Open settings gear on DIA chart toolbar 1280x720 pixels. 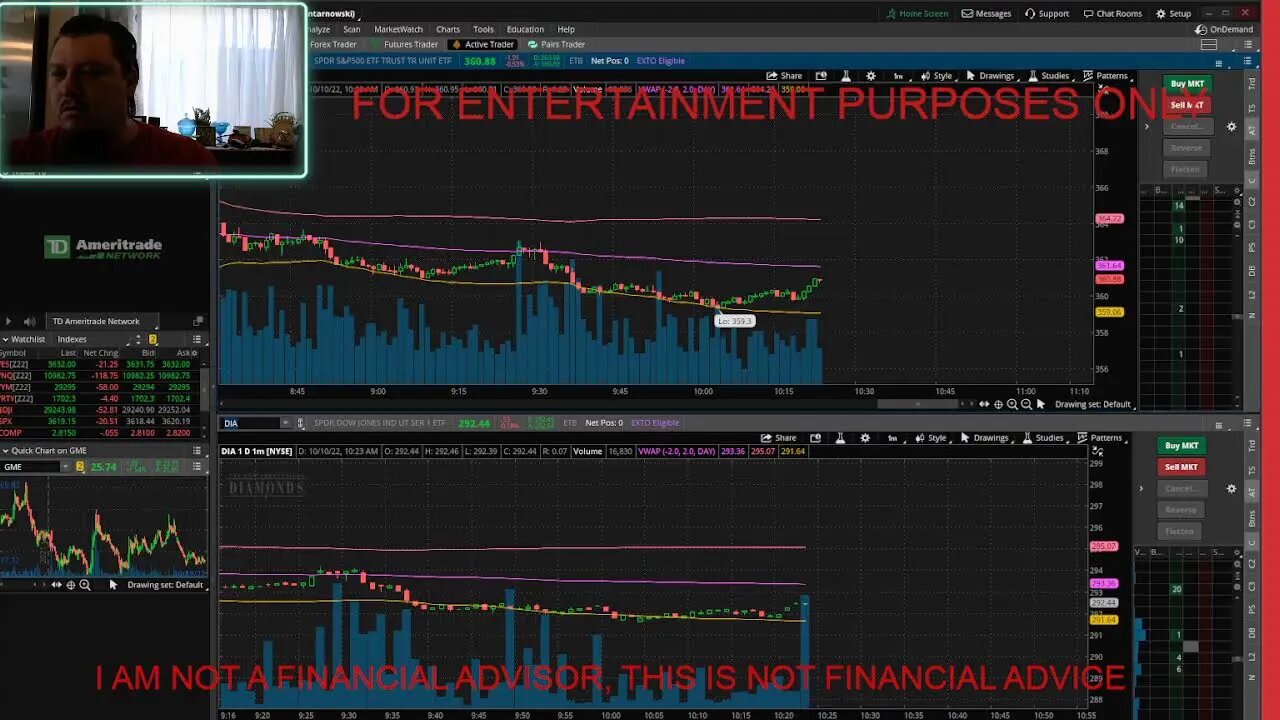pyautogui.click(x=865, y=438)
